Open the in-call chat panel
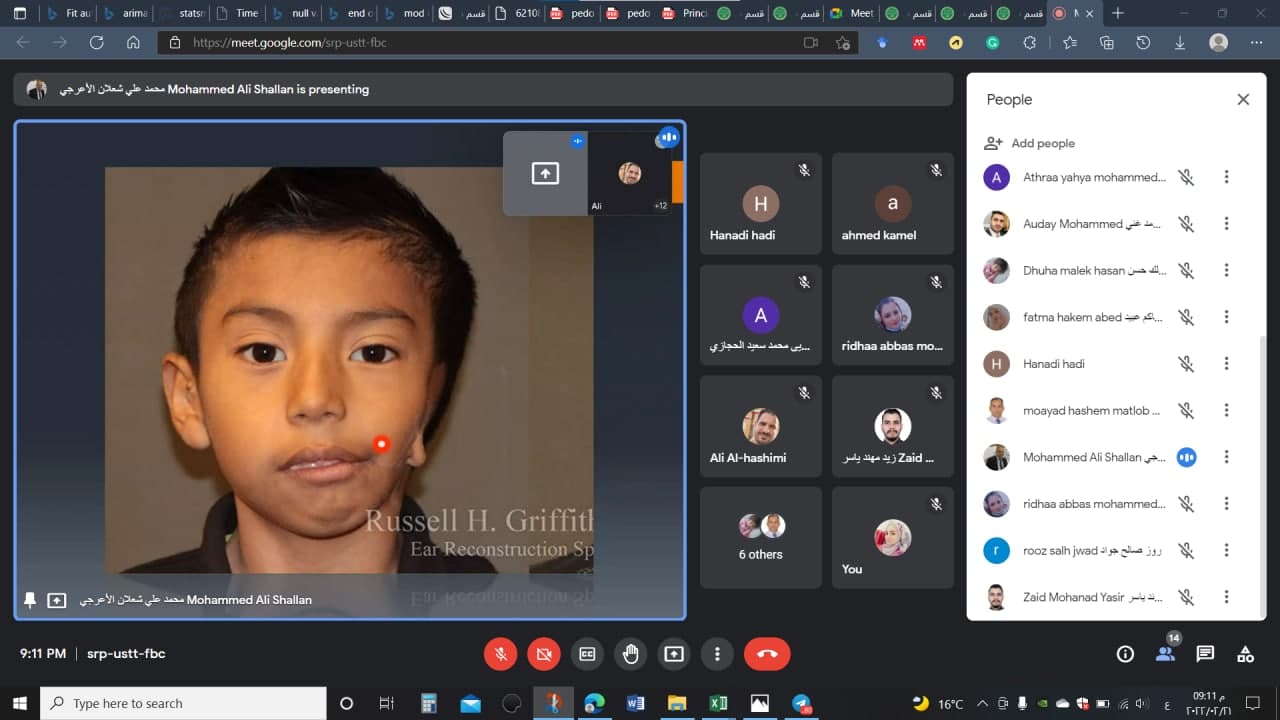This screenshot has height=720, width=1280. (1205, 653)
